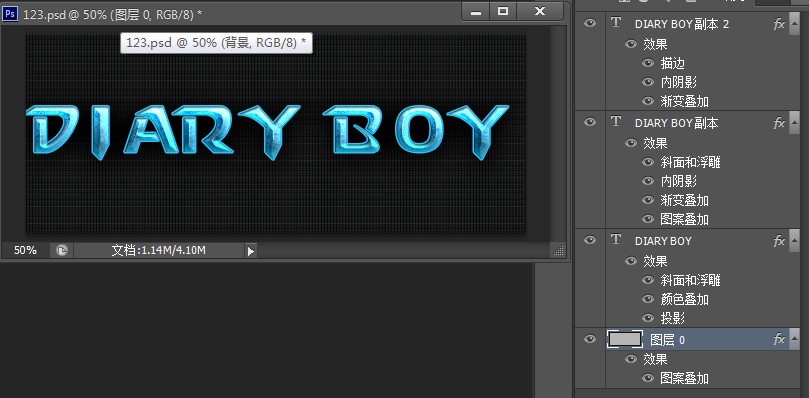Click the fx icon on DIARY BOY 副本 2 layer

(779, 24)
